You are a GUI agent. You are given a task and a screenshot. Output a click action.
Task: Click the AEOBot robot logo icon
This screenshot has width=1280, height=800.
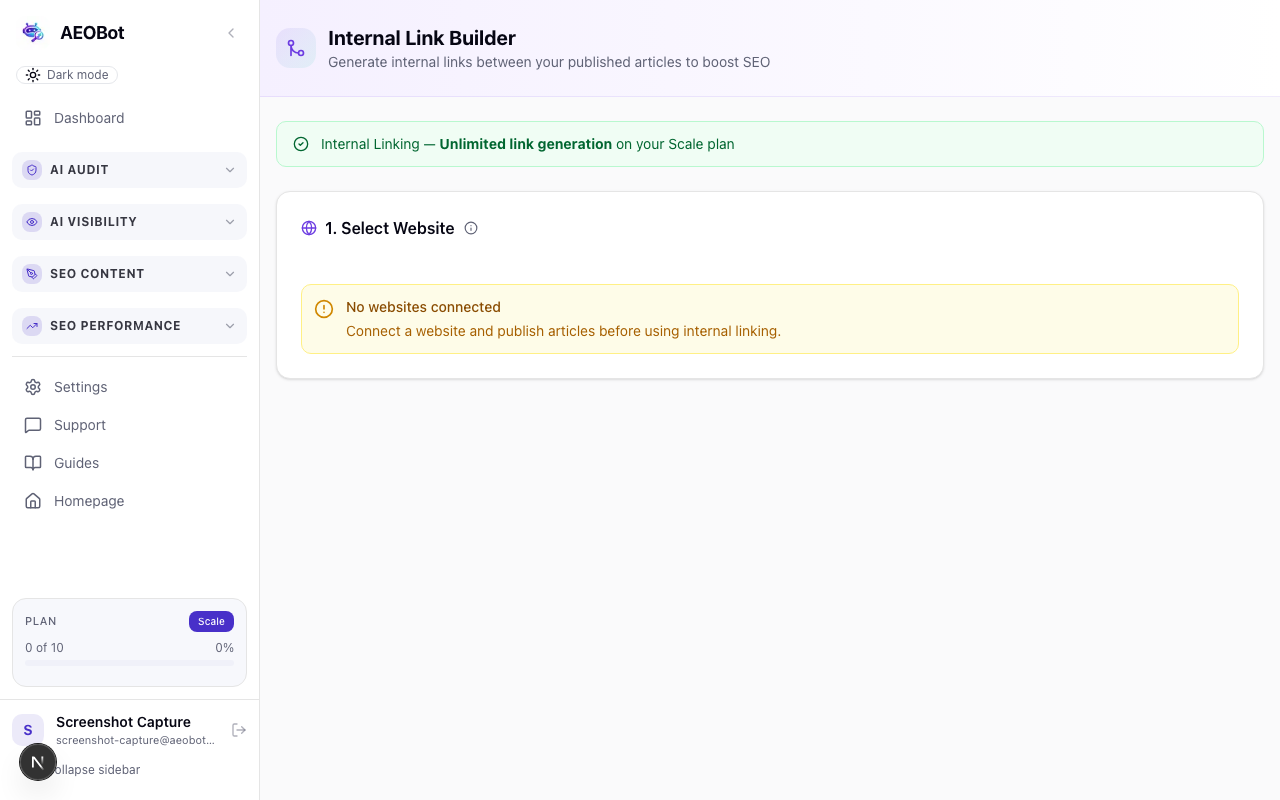click(x=33, y=32)
